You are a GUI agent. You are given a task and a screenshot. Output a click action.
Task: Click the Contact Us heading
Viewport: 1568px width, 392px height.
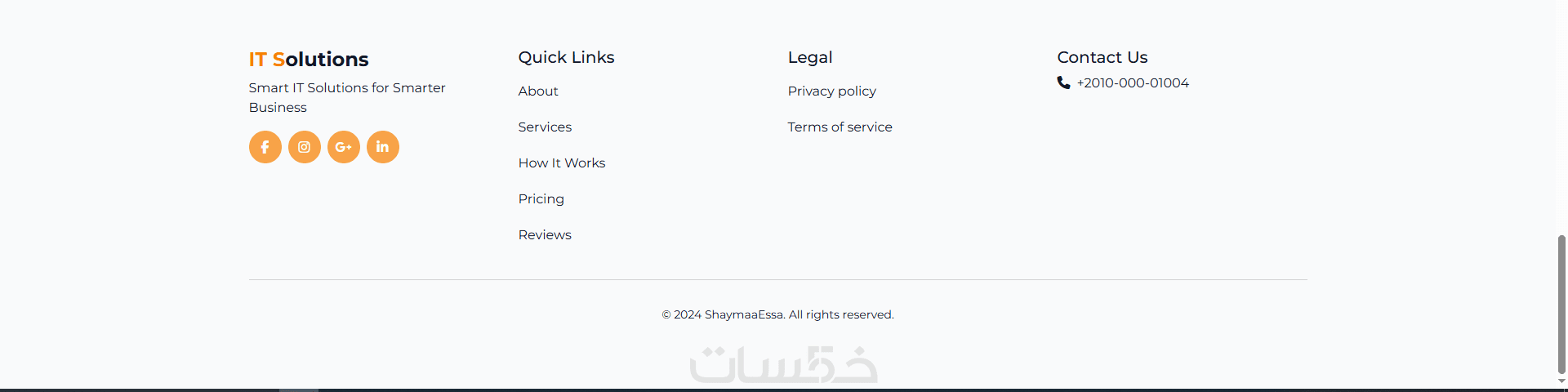(x=1102, y=57)
